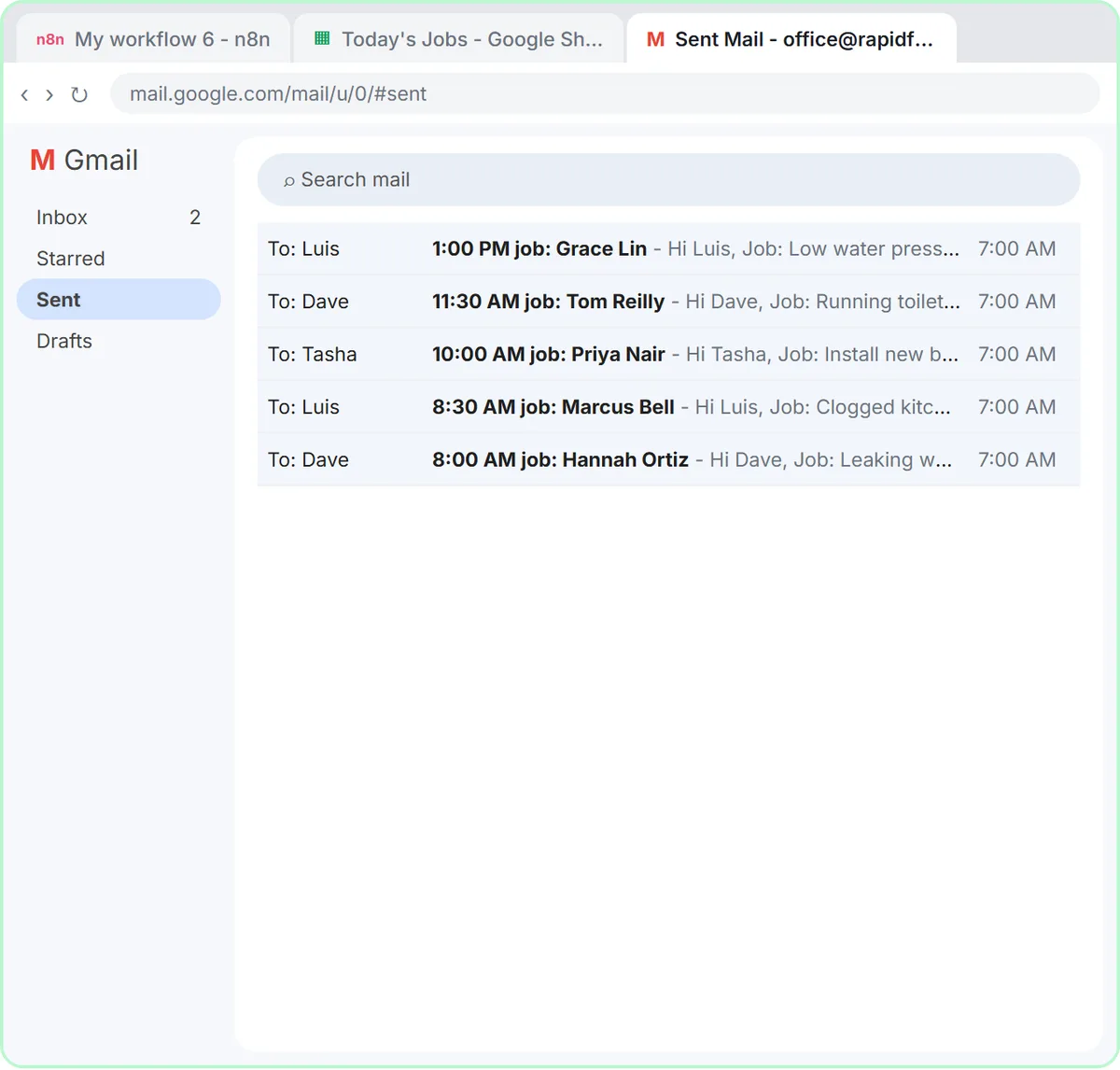Viewport: 1120px width, 1070px height.
Task: Click the "Hi Luis, Job: Clogged kitc..." preview
Action: [x=823, y=407]
